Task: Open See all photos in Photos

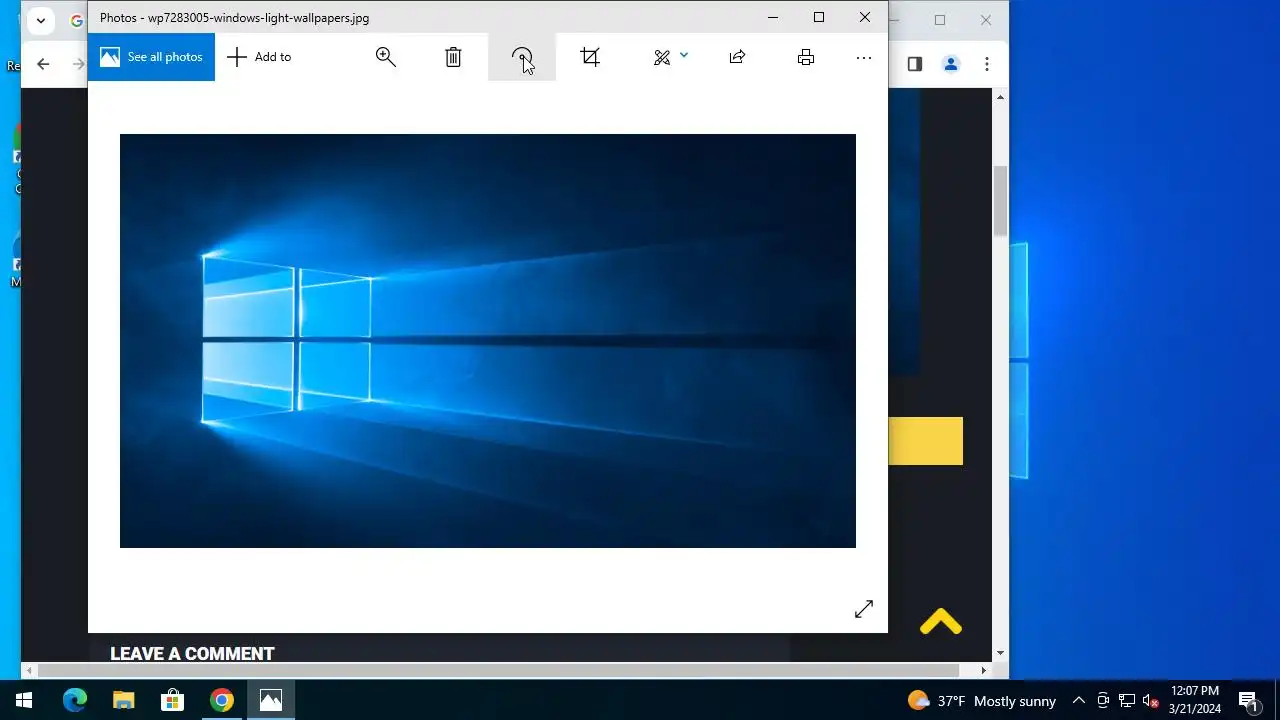Action: pyautogui.click(x=151, y=57)
